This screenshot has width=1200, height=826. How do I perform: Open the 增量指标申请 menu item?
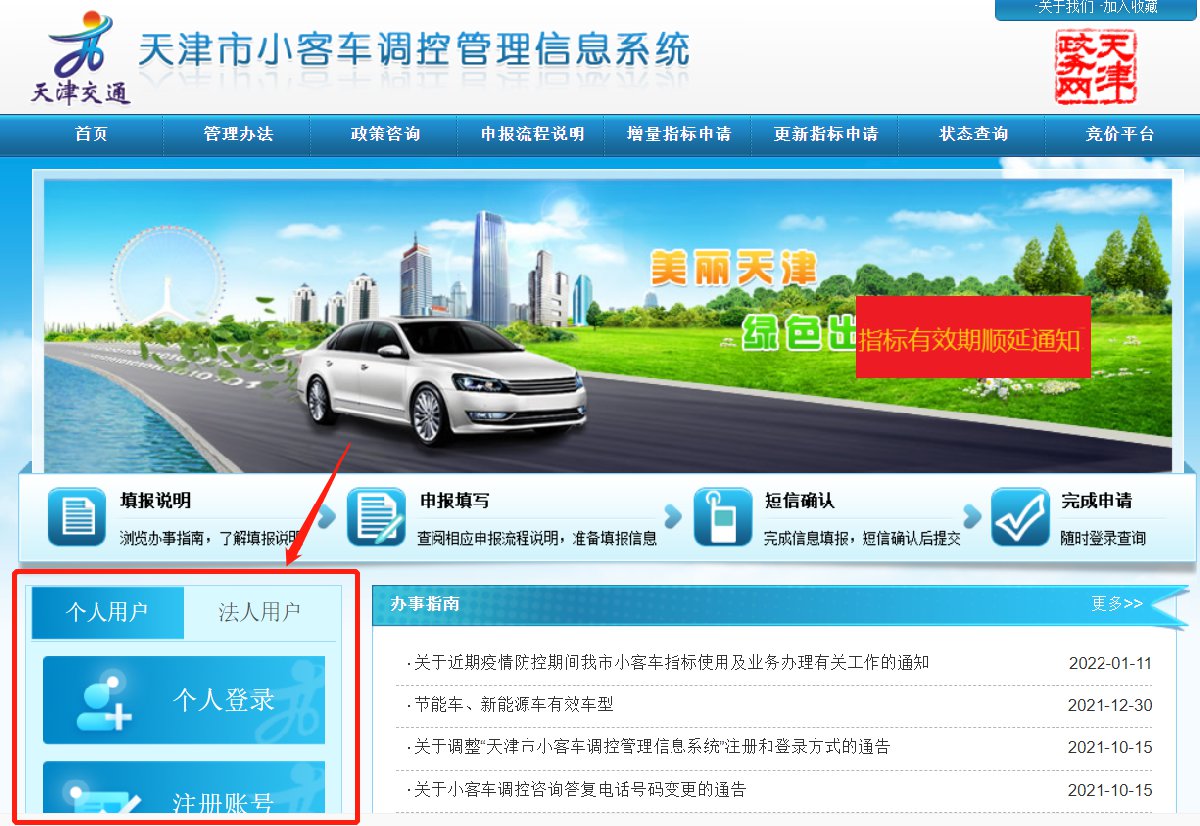pos(679,134)
